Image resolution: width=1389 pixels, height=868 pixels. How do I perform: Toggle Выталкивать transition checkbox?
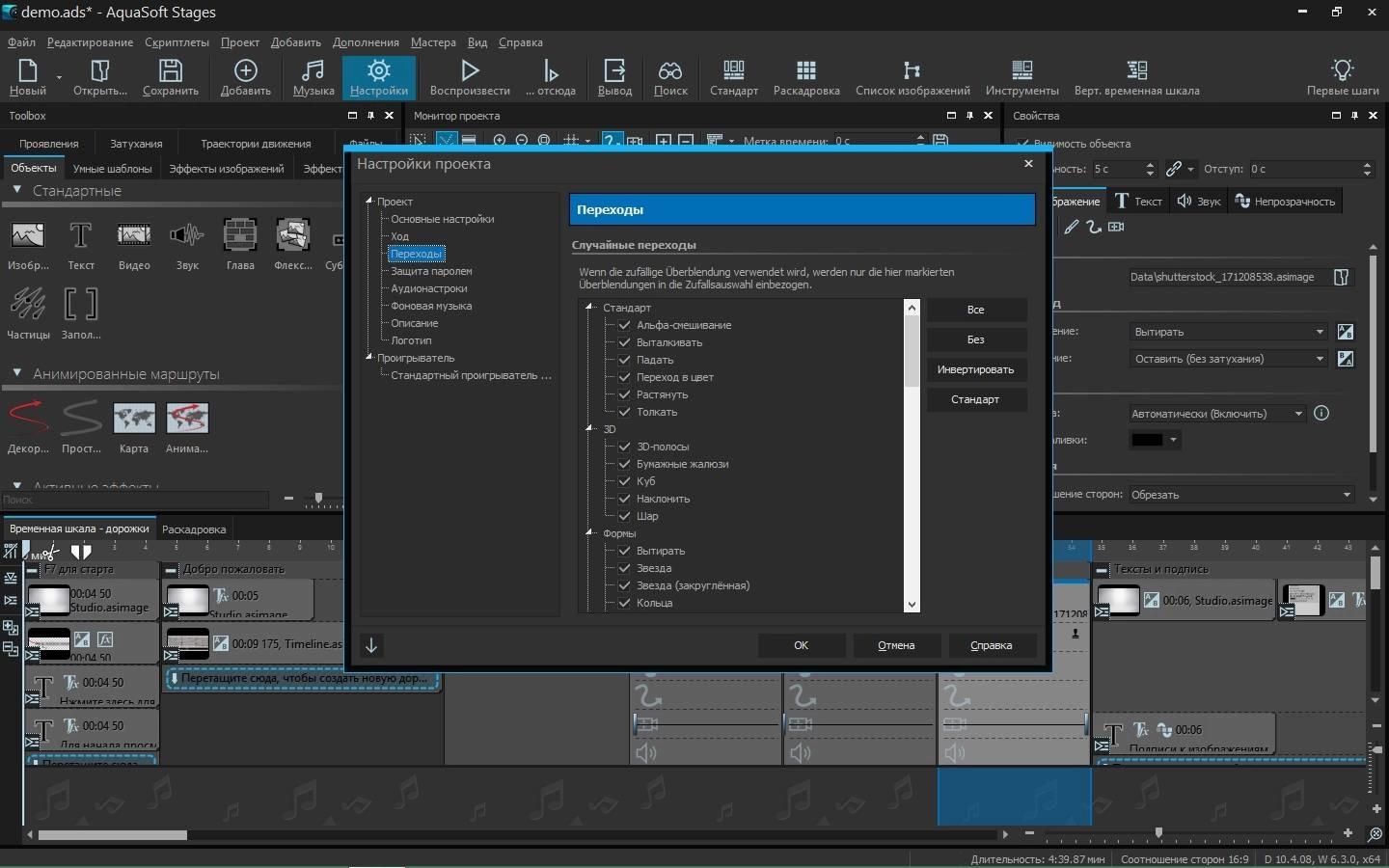624,342
